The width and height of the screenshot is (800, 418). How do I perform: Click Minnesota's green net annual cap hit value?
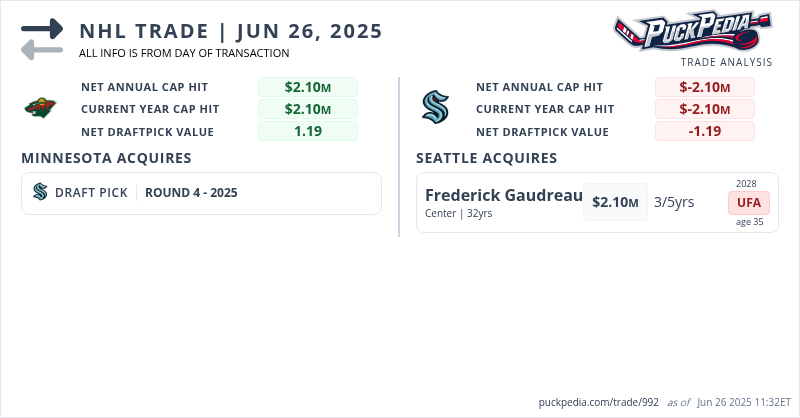coord(308,87)
